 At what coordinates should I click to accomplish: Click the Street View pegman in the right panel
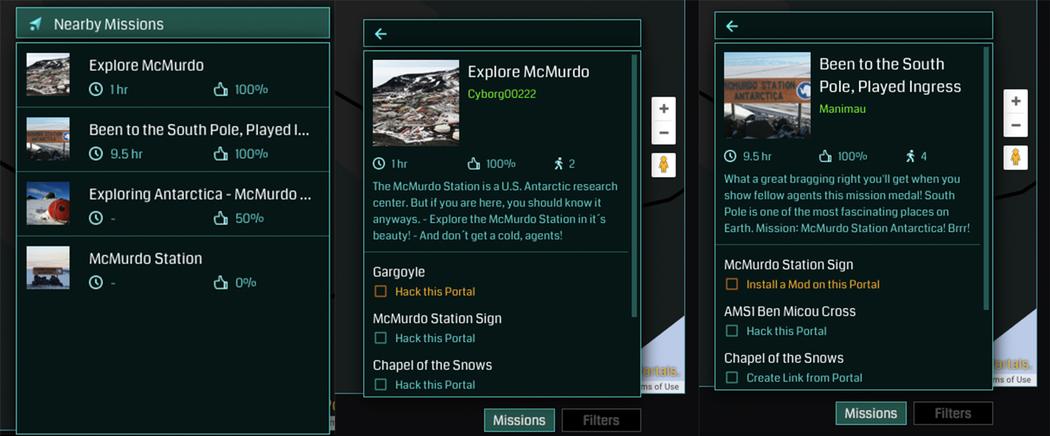(1015, 157)
